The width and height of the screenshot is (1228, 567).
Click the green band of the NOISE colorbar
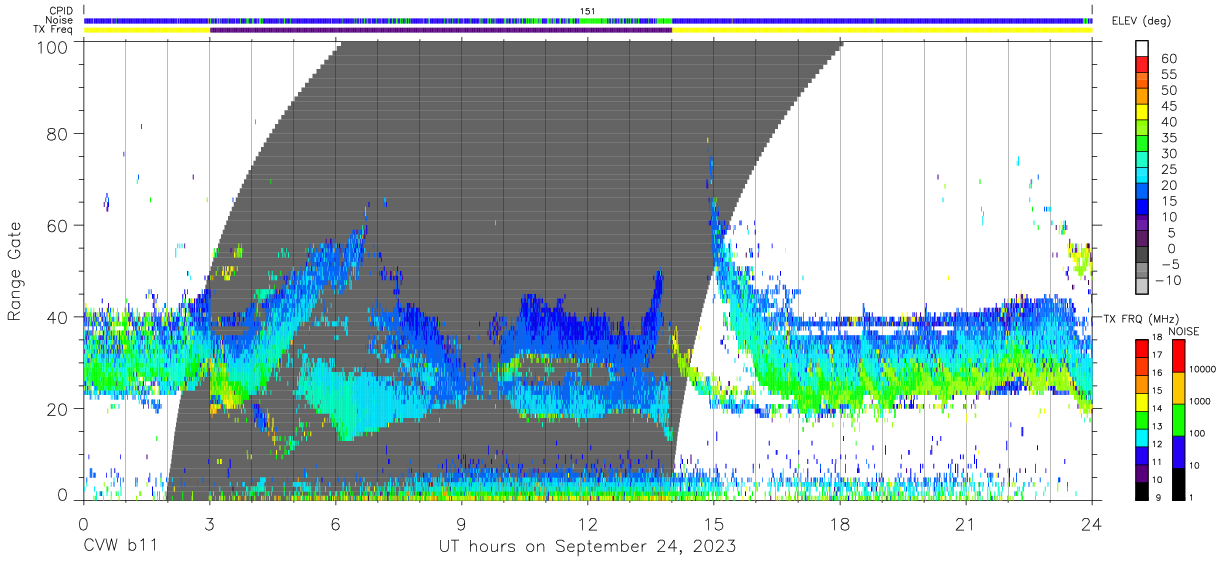pos(1178,420)
